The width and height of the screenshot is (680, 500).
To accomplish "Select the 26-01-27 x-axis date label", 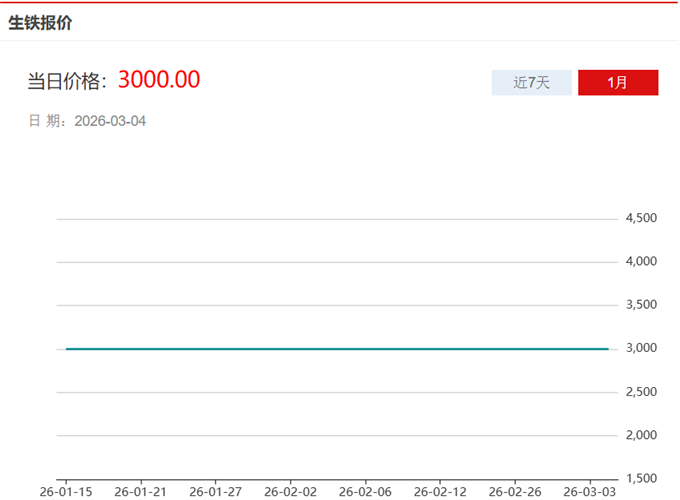I will pos(215,492).
